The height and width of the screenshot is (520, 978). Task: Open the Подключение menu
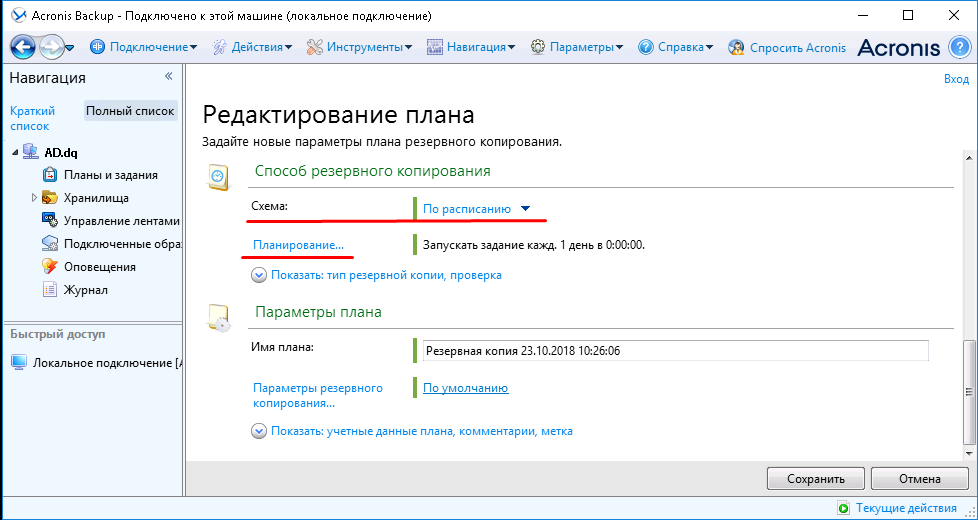(x=153, y=47)
